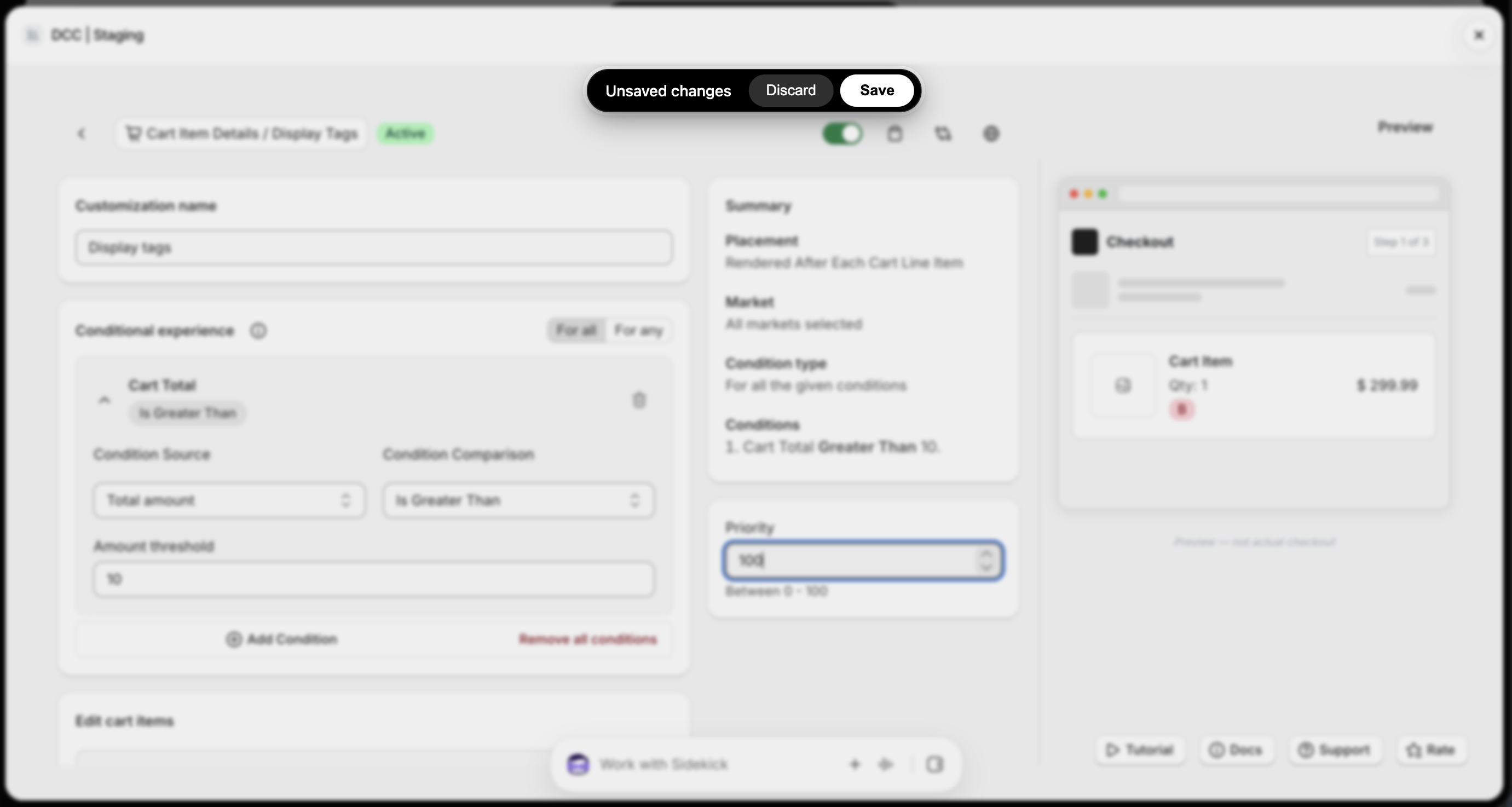The height and width of the screenshot is (807, 1512).
Task: Click the delete customization trash icon in header
Action: tap(894, 134)
